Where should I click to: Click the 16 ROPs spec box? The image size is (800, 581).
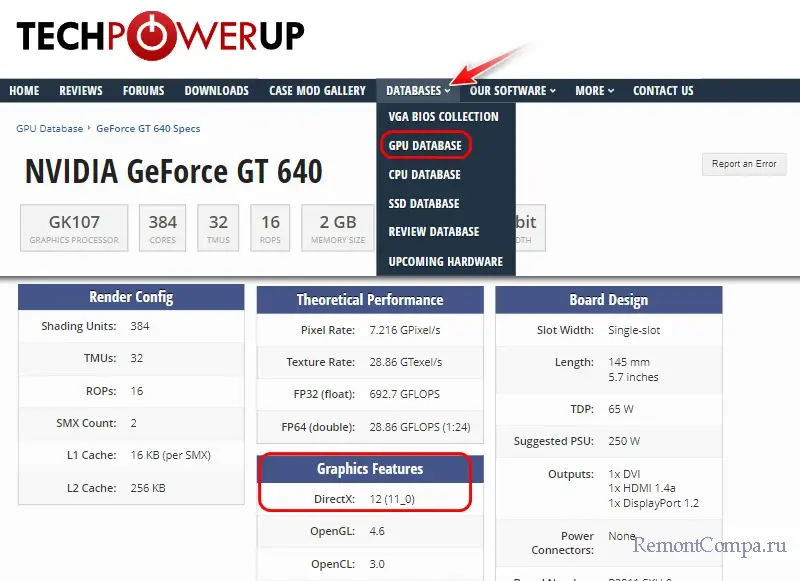coord(270,228)
